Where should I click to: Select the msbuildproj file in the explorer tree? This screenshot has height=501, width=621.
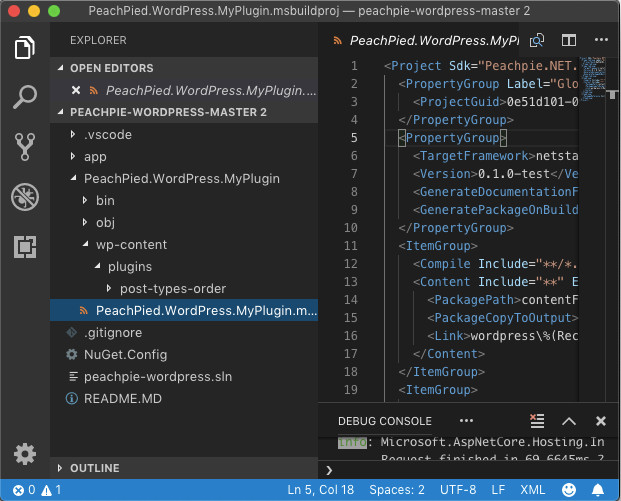(x=184, y=310)
